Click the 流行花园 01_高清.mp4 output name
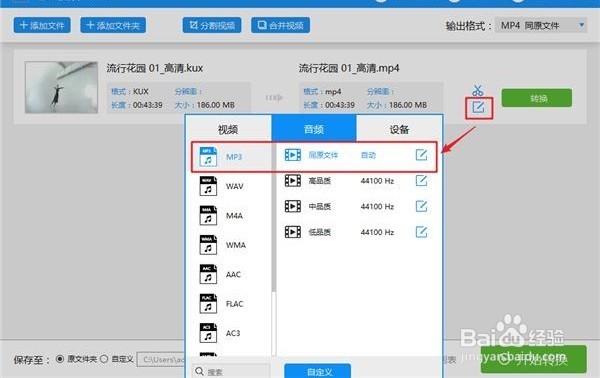The image size is (600, 378). coord(349,68)
